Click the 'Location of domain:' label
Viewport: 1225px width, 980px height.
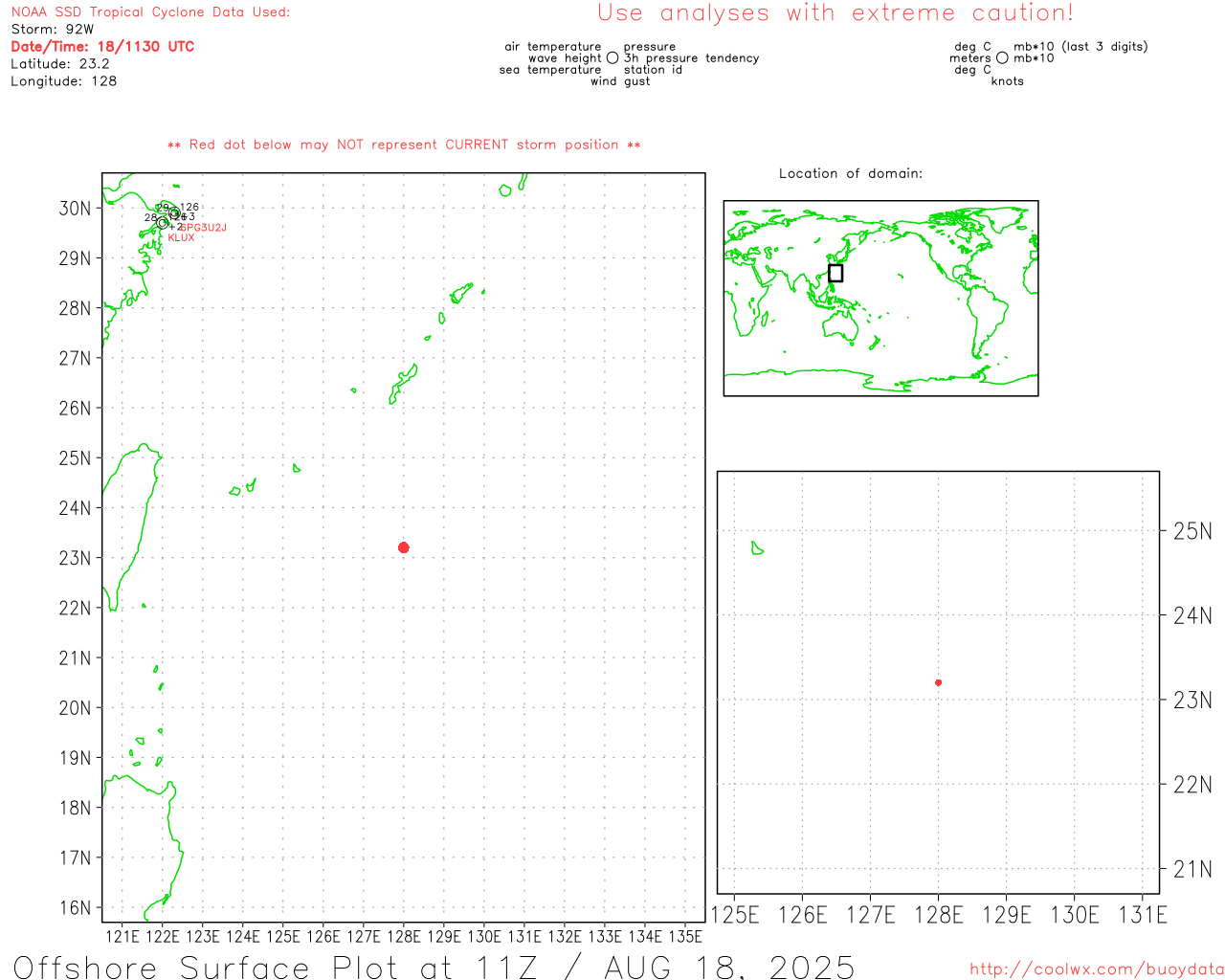tap(851, 173)
